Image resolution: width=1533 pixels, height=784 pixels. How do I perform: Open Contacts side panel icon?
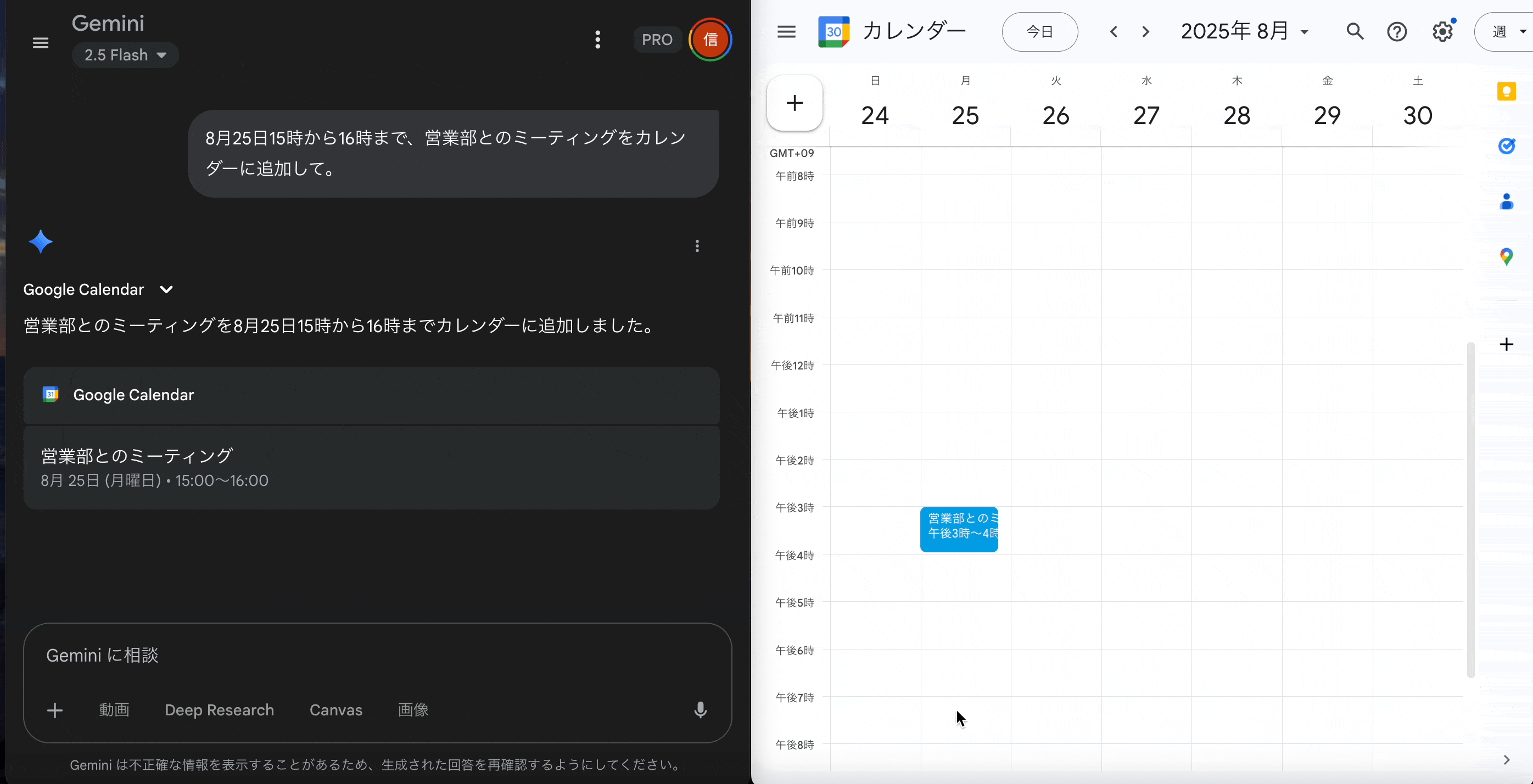tap(1506, 201)
